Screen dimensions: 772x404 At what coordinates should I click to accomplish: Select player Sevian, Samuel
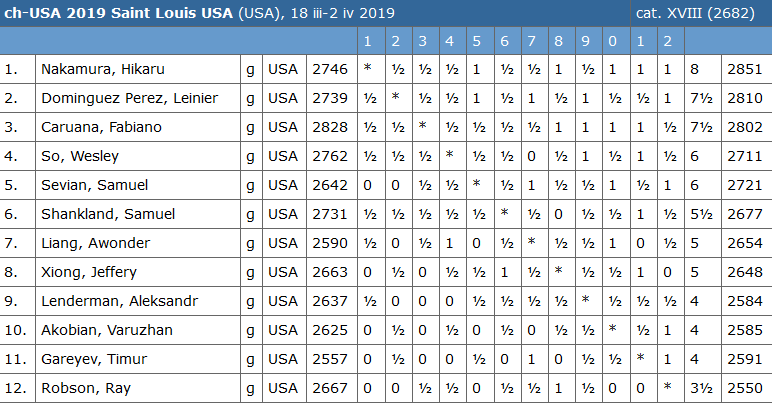coord(93,186)
